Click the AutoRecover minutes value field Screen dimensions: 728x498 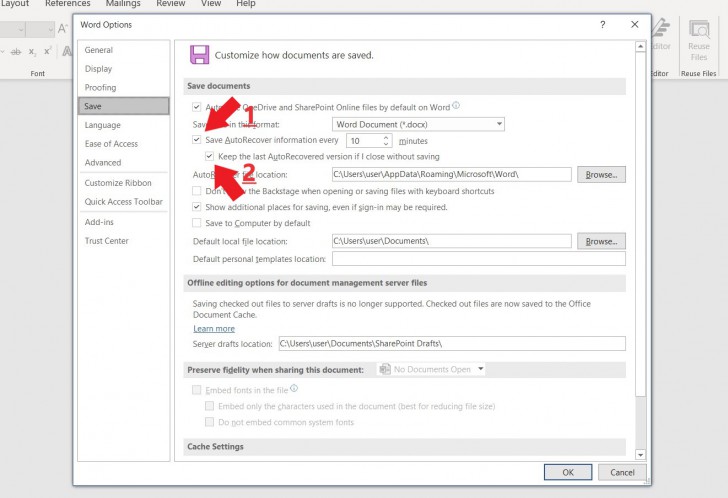click(365, 141)
